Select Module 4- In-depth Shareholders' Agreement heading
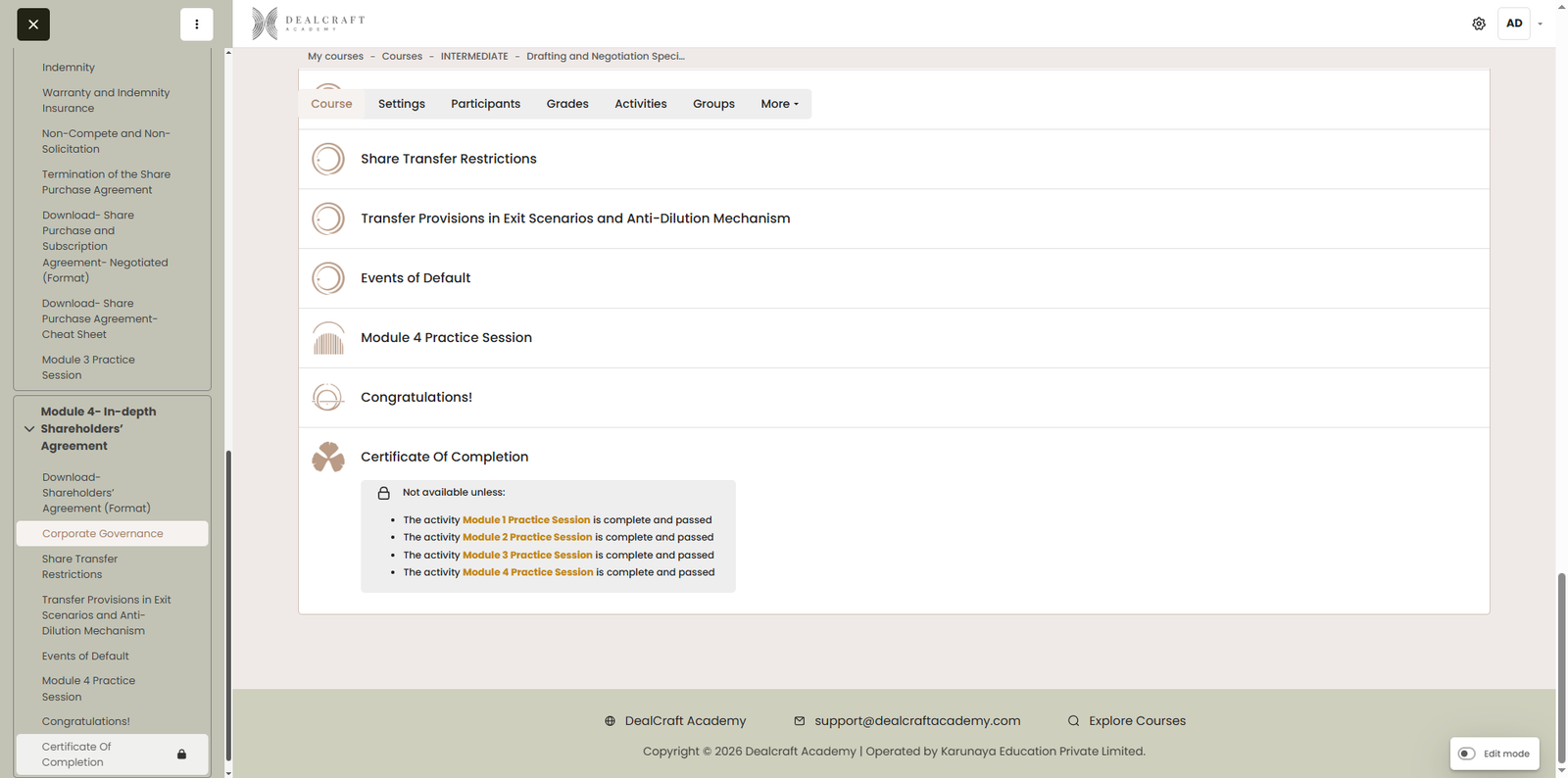The width and height of the screenshot is (1568, 778). 98,429
